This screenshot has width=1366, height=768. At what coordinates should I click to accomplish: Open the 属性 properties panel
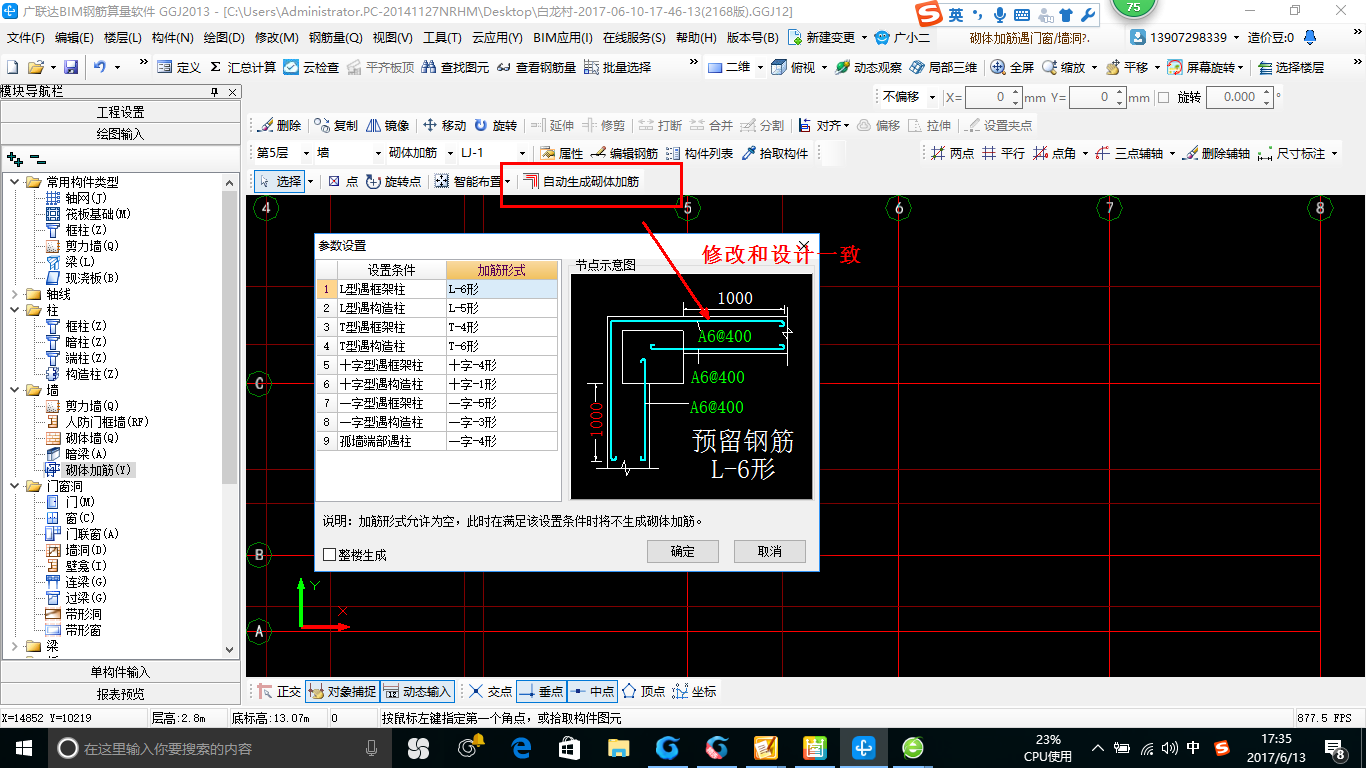pyautogui.click(x=561, y=153)
